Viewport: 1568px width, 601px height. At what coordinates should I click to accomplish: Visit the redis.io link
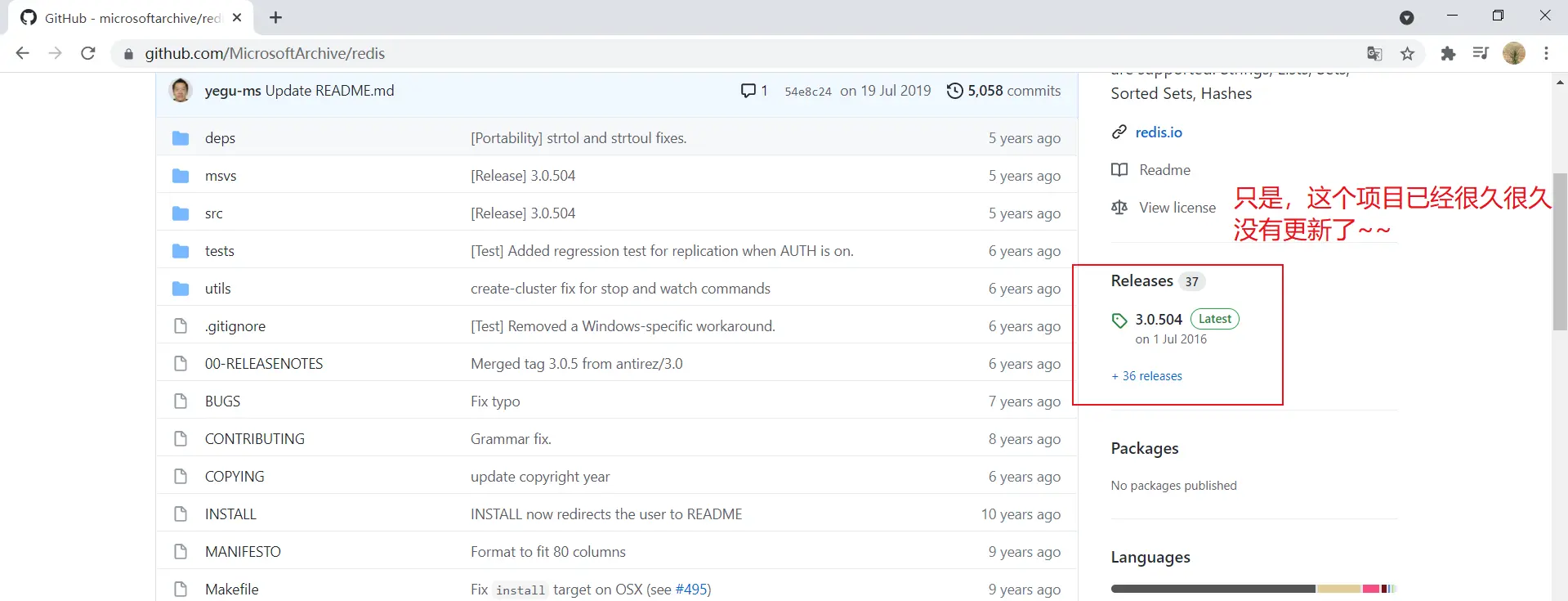(x=1158, y=132)
